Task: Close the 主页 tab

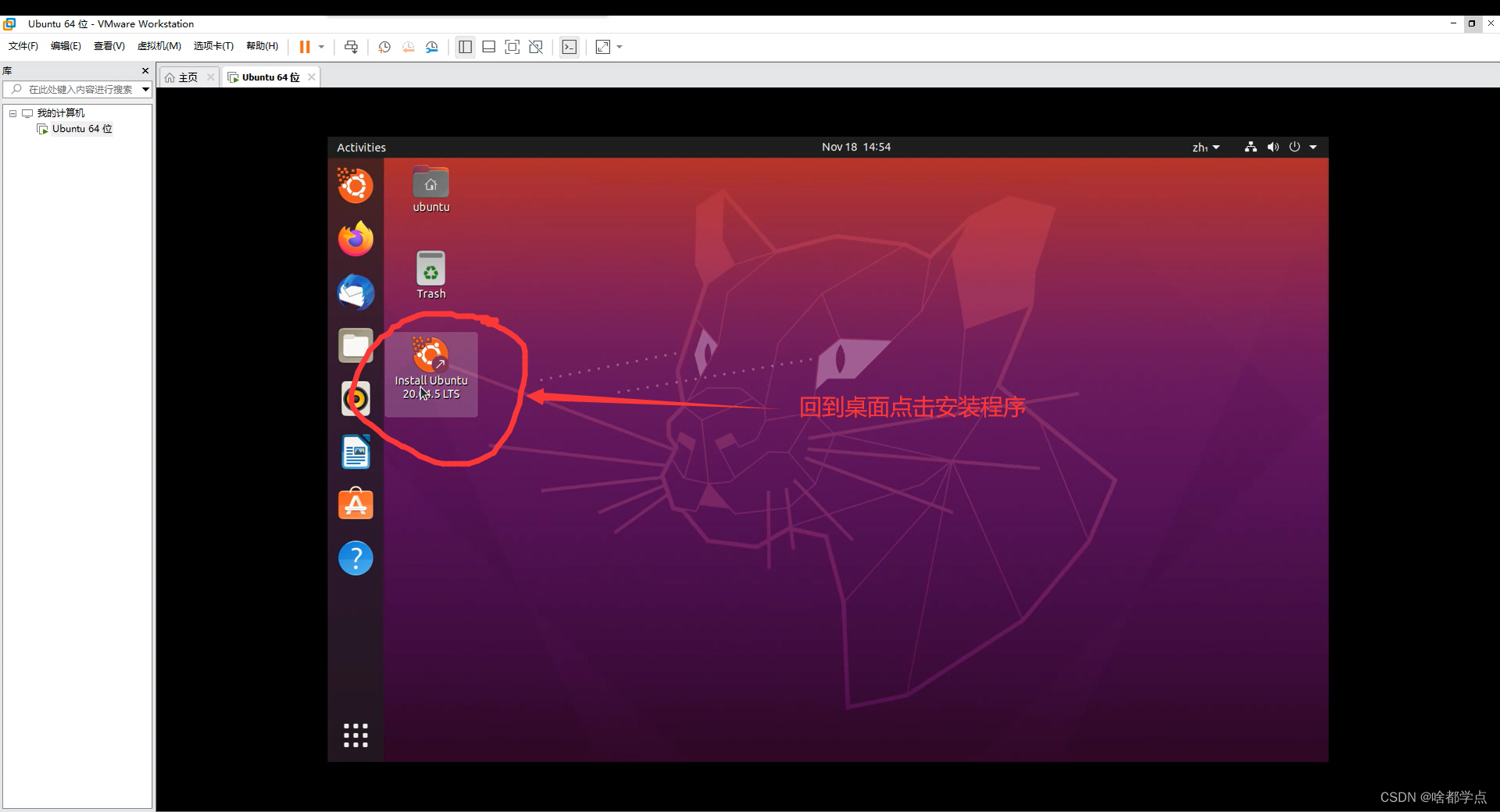Action: (x=210, y=77)
